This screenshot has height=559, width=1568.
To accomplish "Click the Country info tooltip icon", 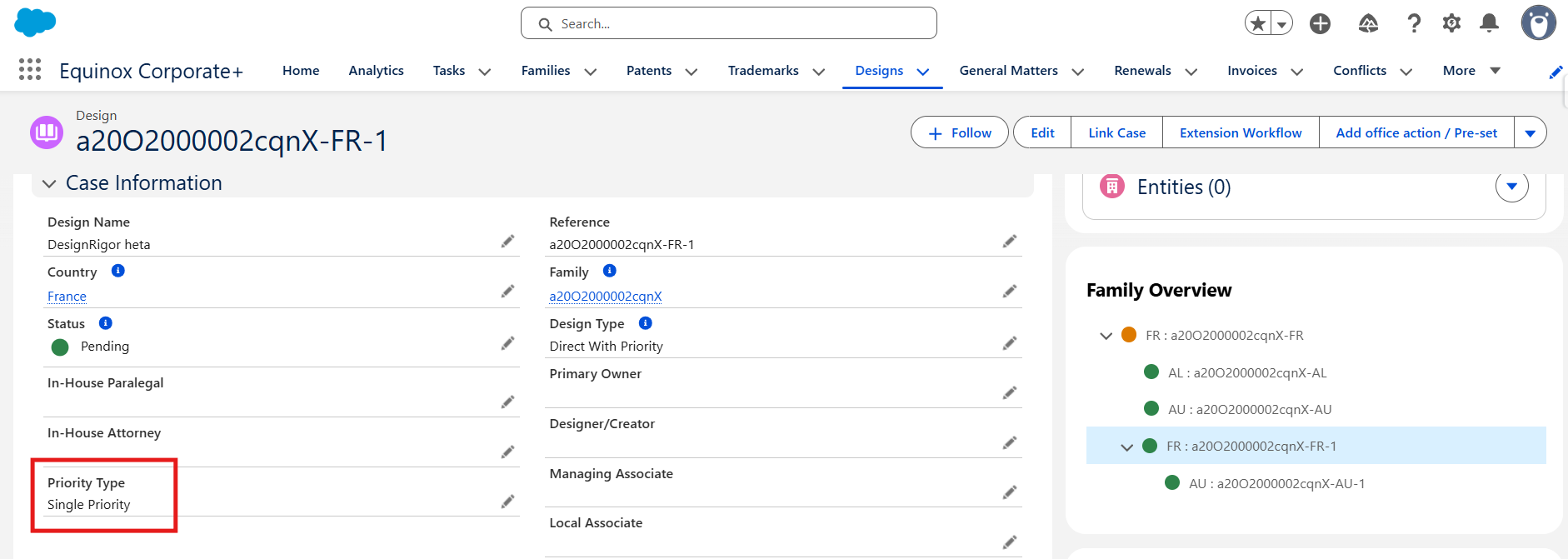I will coord(118,271).
